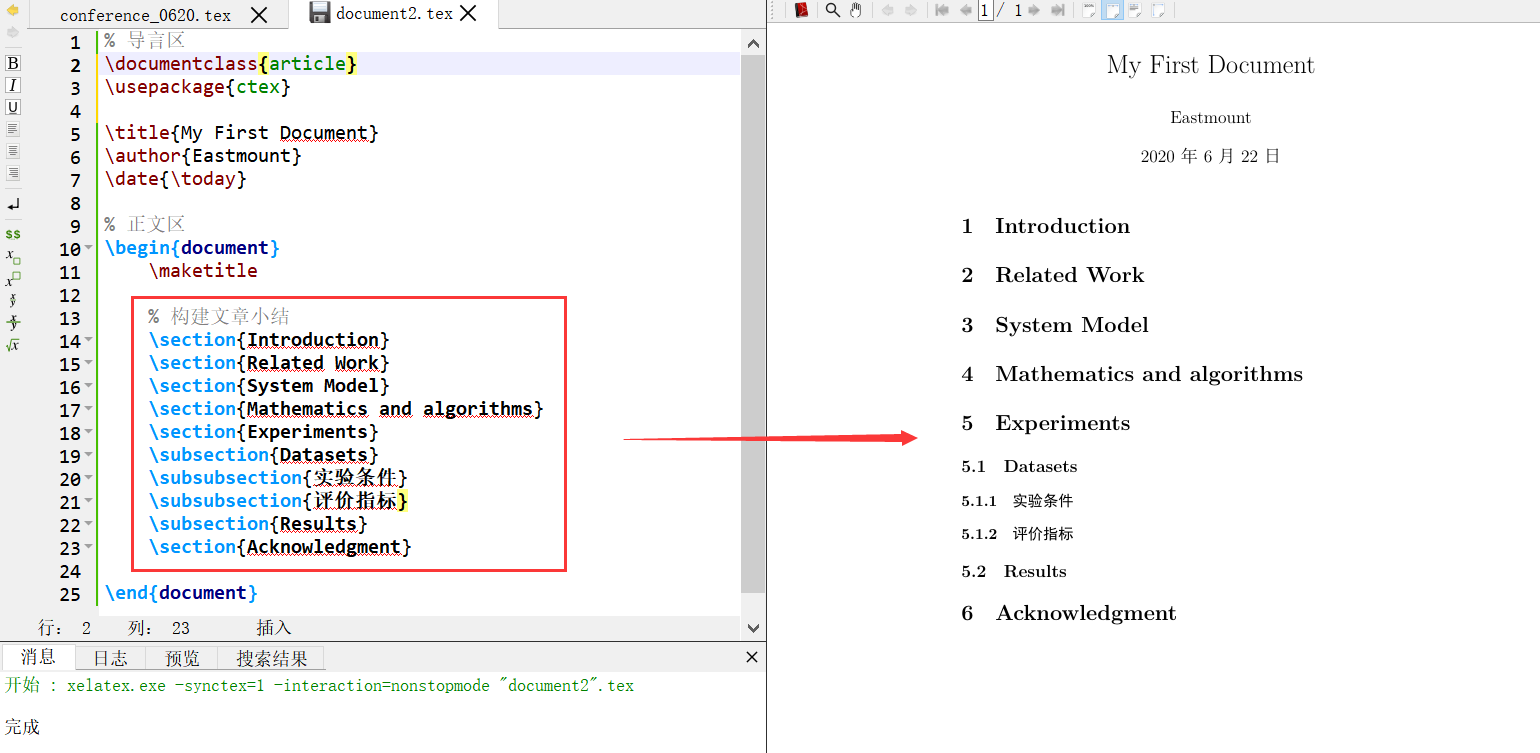
Task: Toggle fit to window in PDF viewer
Action: (1158, 10)
